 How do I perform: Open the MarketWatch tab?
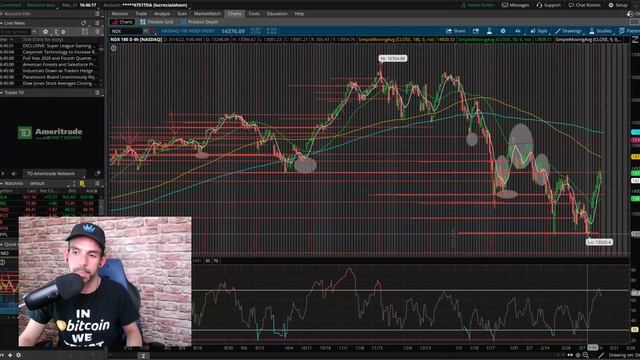207,13
